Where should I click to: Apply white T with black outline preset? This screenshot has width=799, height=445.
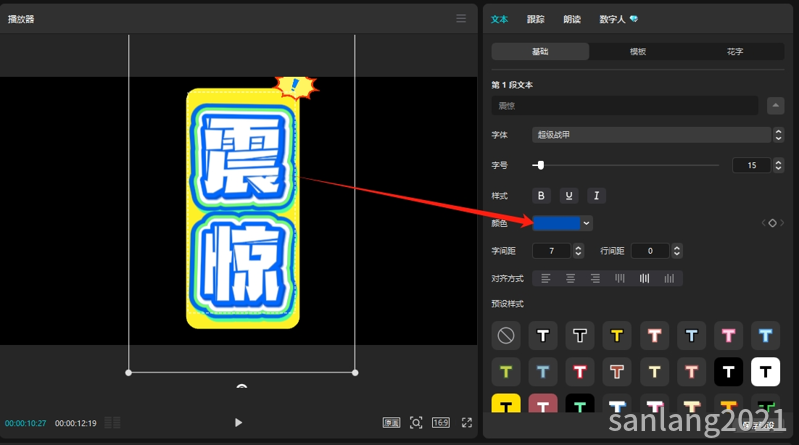pyautogui.click(x=543, y=335)
